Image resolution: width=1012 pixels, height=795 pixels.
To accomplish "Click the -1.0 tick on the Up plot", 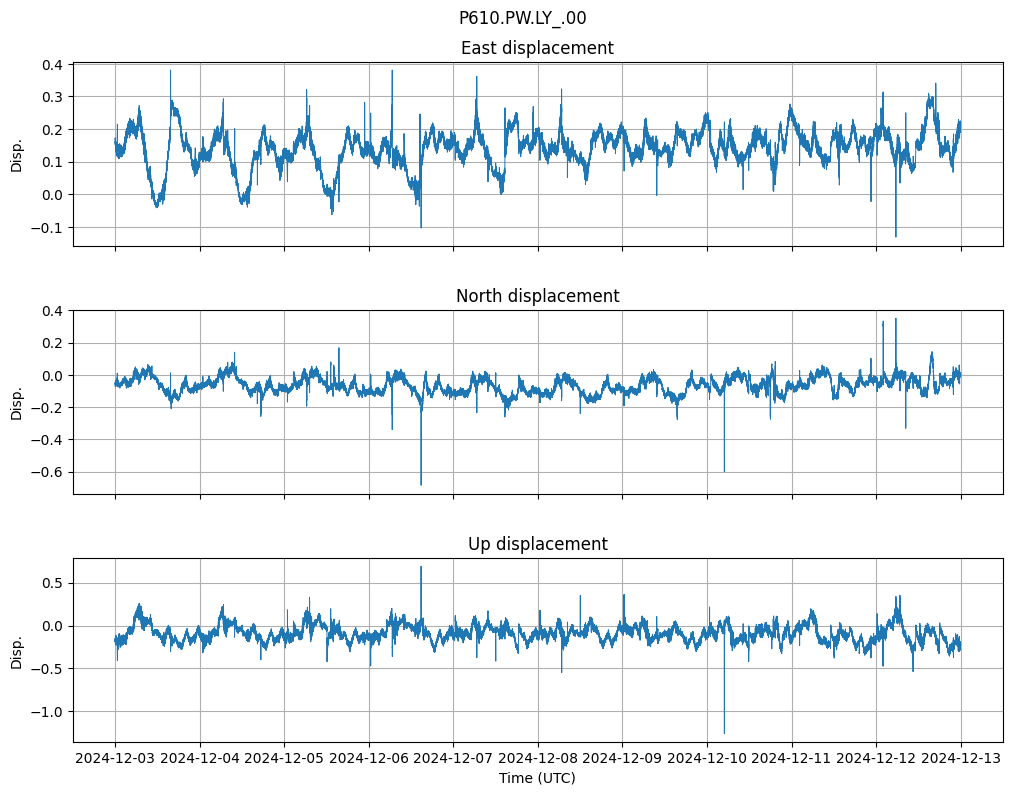I will [x=48, y=712].
